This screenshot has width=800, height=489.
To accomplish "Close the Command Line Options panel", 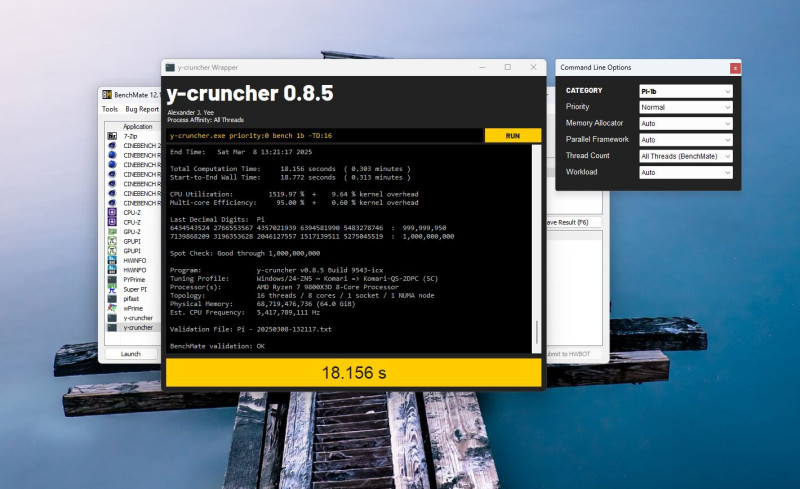I will tap(735, 68).
